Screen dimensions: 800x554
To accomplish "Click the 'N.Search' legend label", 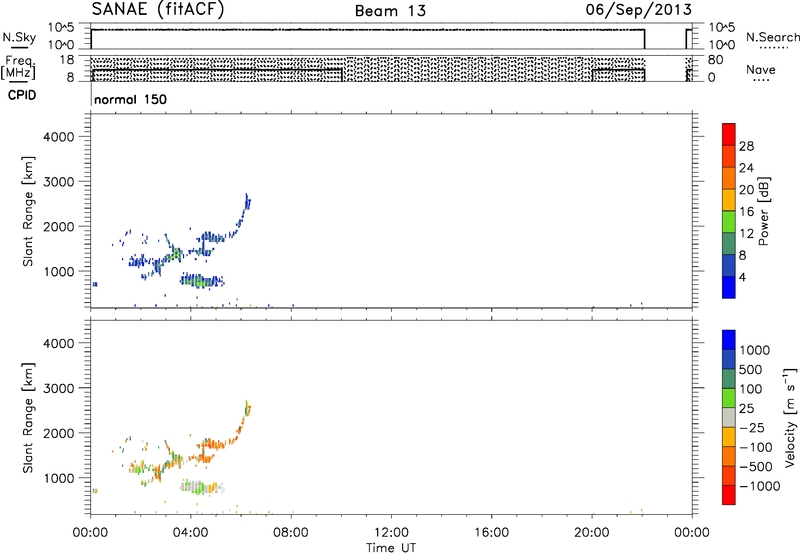I will click(x=772, y=37).
